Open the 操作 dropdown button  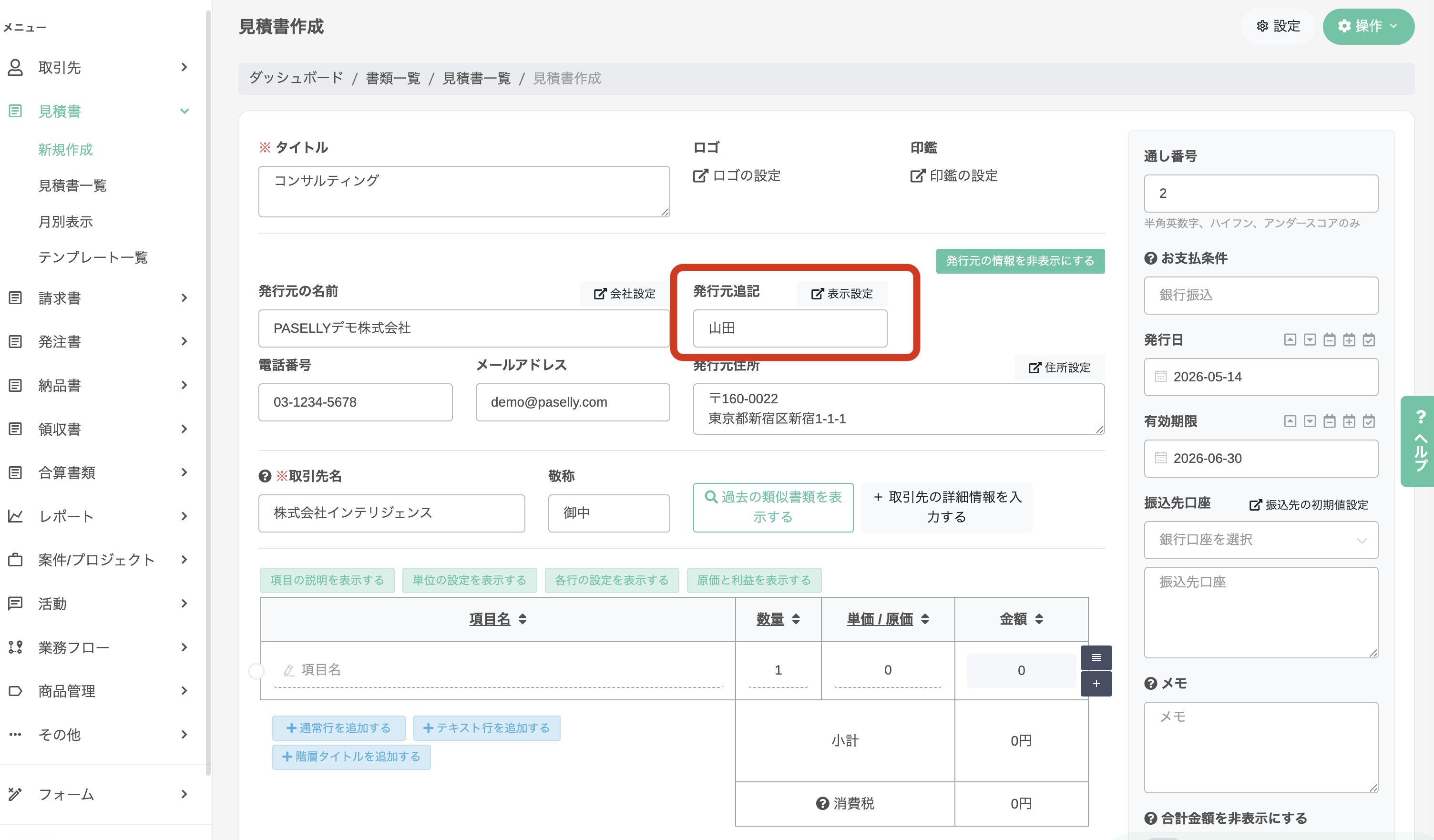pos(1368,26)
